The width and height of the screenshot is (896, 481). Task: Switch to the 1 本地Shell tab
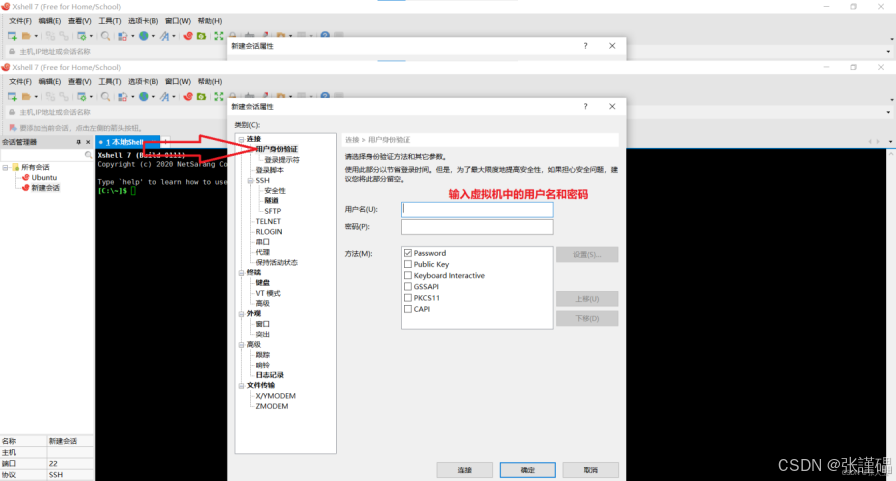[127, 142]
